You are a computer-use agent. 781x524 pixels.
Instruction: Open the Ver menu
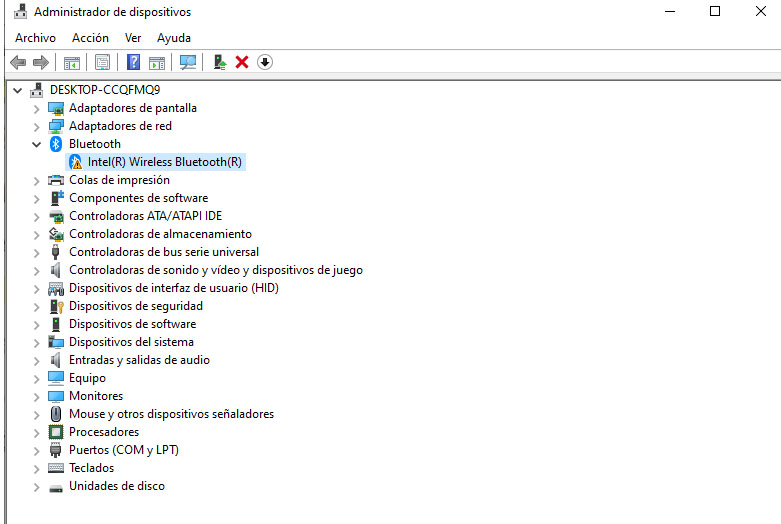click(x=133, y=38)
